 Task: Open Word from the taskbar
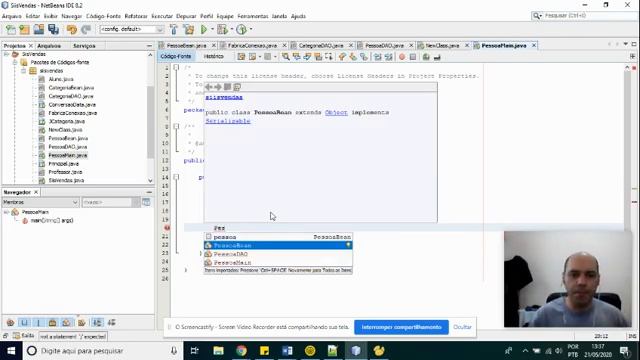coord(287,351)
